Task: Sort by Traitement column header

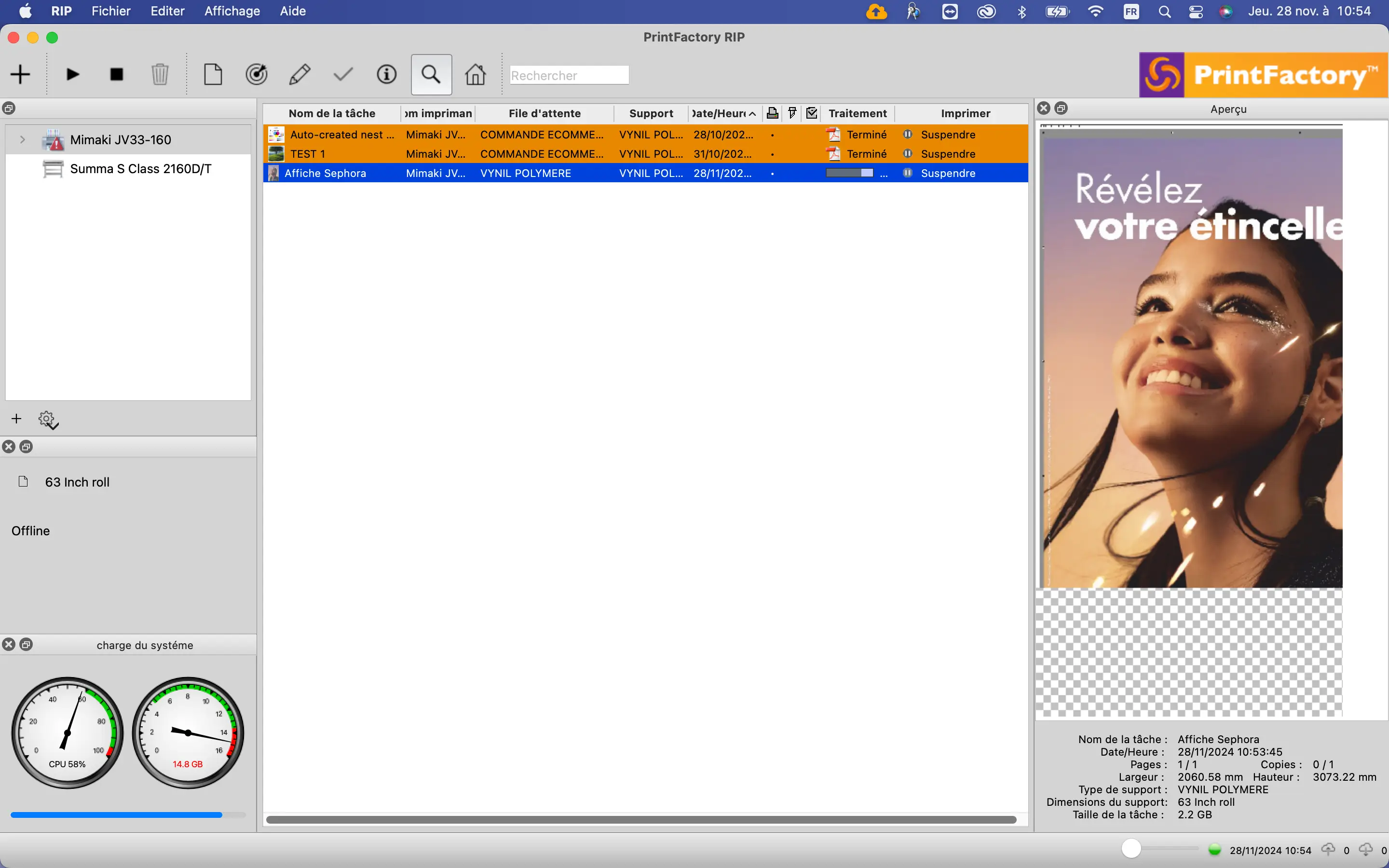Action: click(858, 113)
